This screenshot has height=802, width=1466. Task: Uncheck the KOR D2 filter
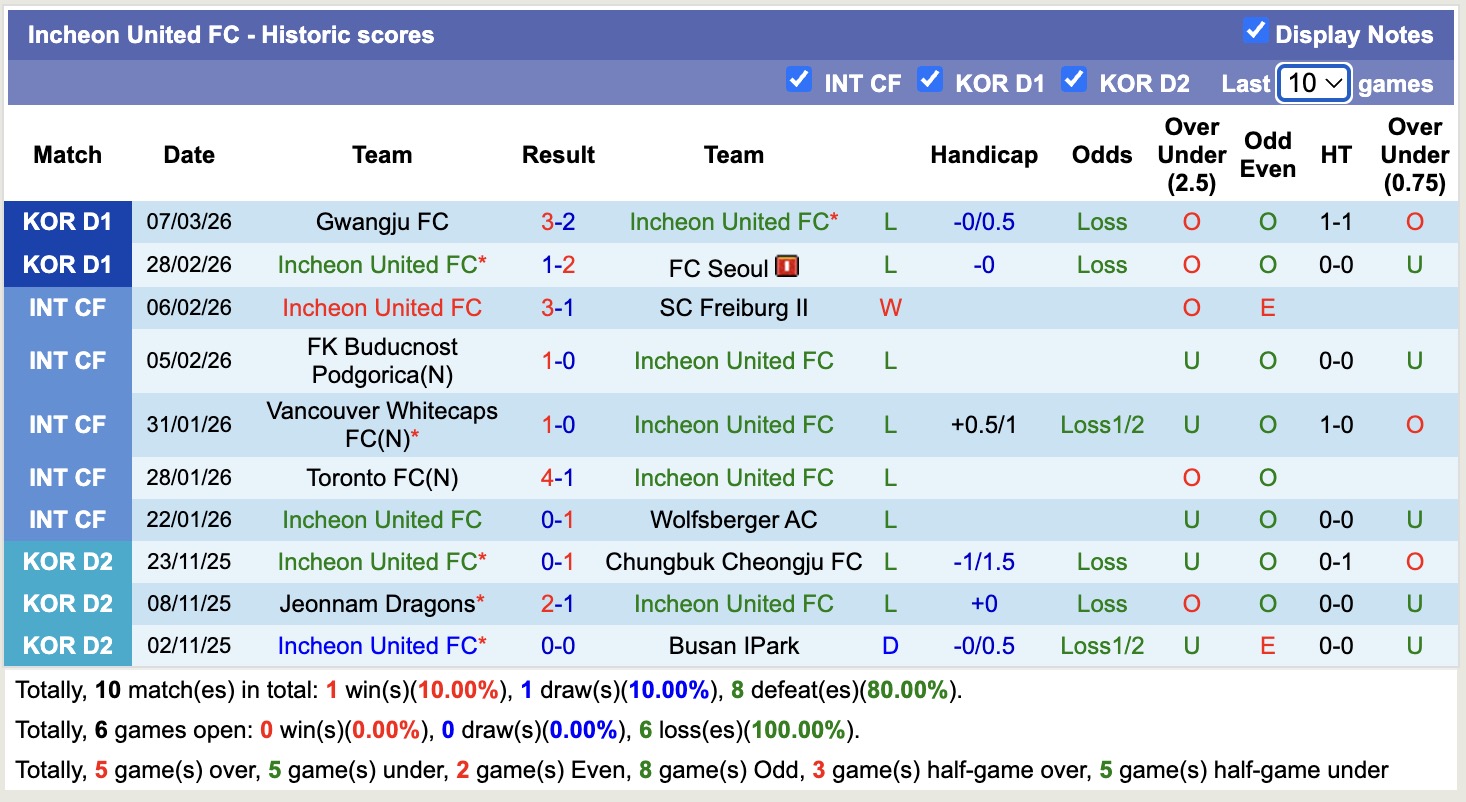pos(1075,81)
